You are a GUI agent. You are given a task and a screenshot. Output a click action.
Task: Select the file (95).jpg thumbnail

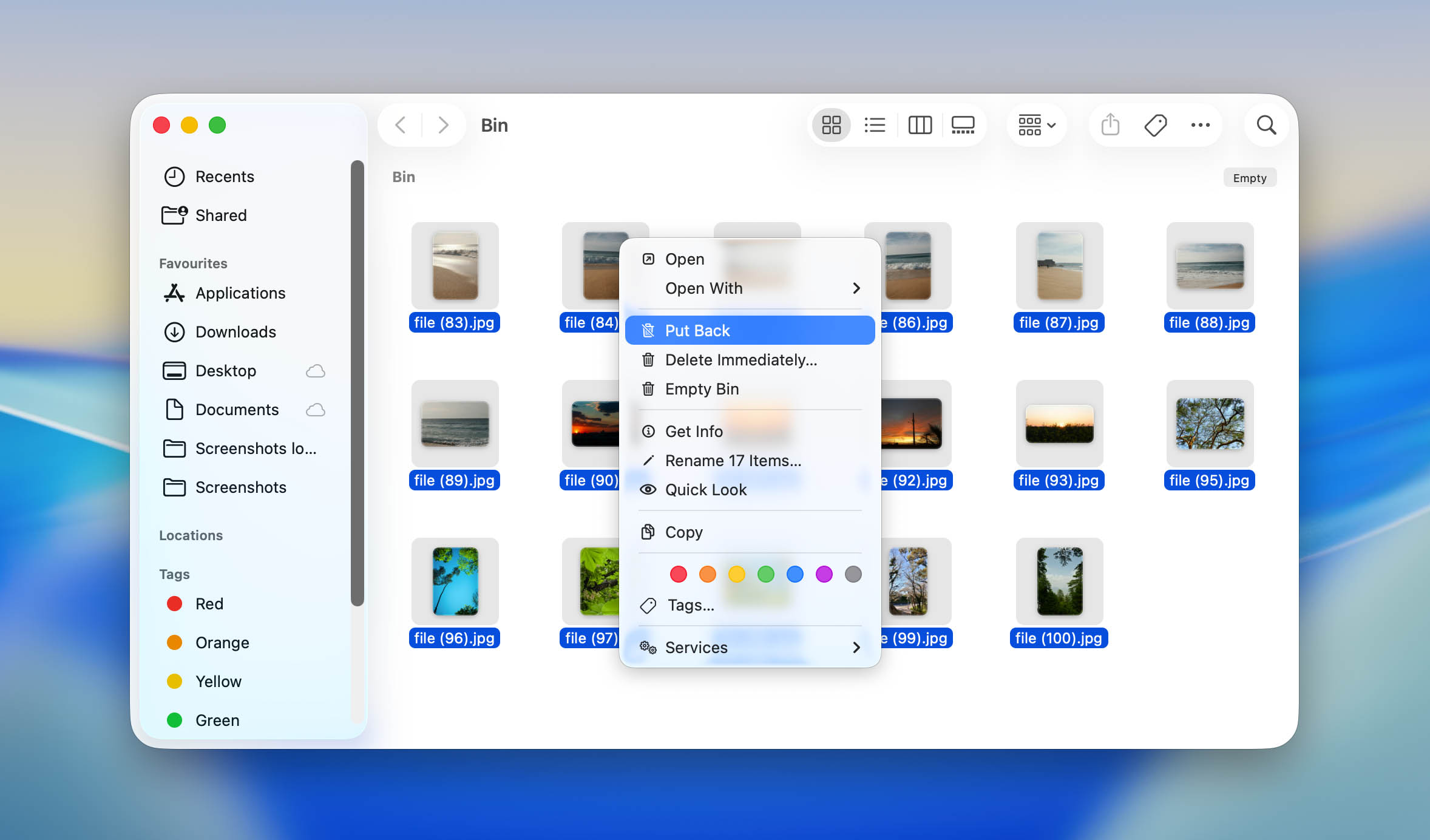(x=1210, y=424)
